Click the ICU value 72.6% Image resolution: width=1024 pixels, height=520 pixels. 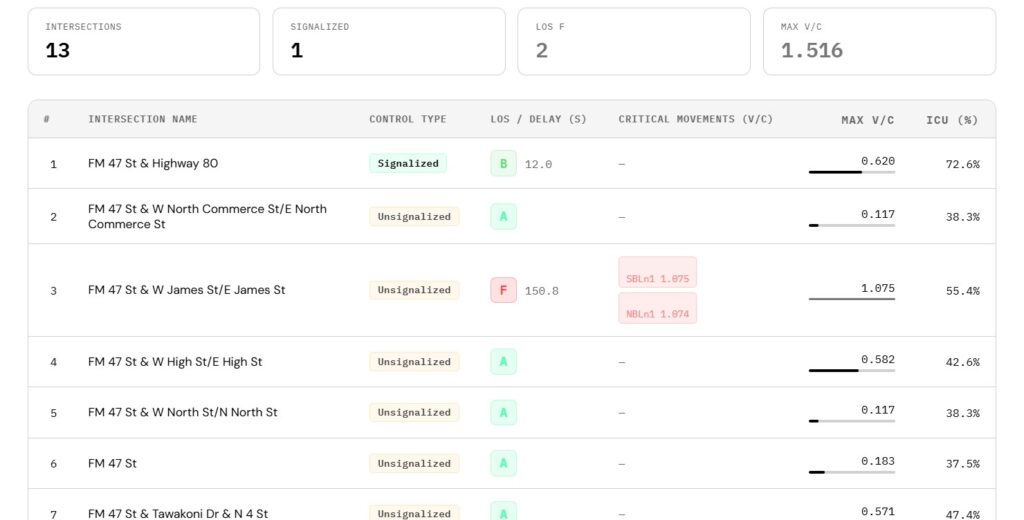click(963, 164)
